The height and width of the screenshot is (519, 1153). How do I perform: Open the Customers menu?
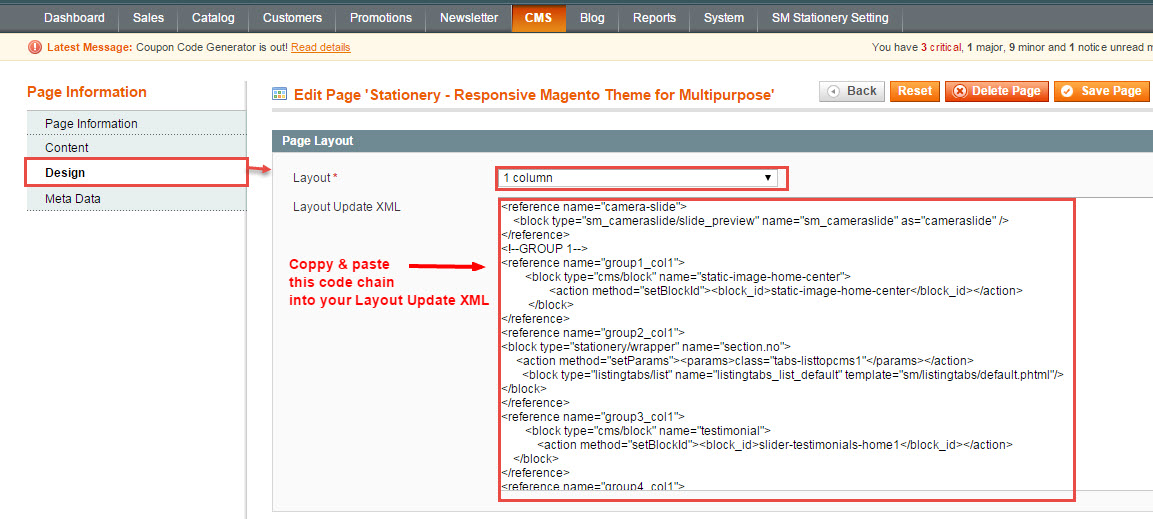[x=292, y=18]
